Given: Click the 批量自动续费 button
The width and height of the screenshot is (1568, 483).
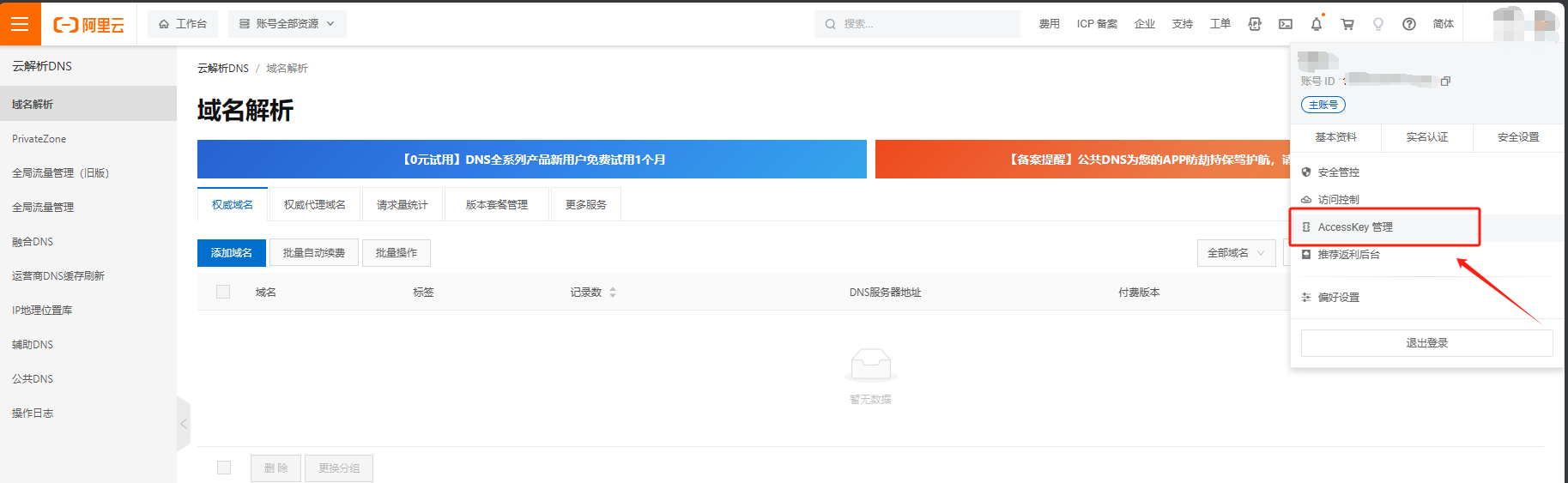Looking at the screenshot, I should (x=314, y=253).
